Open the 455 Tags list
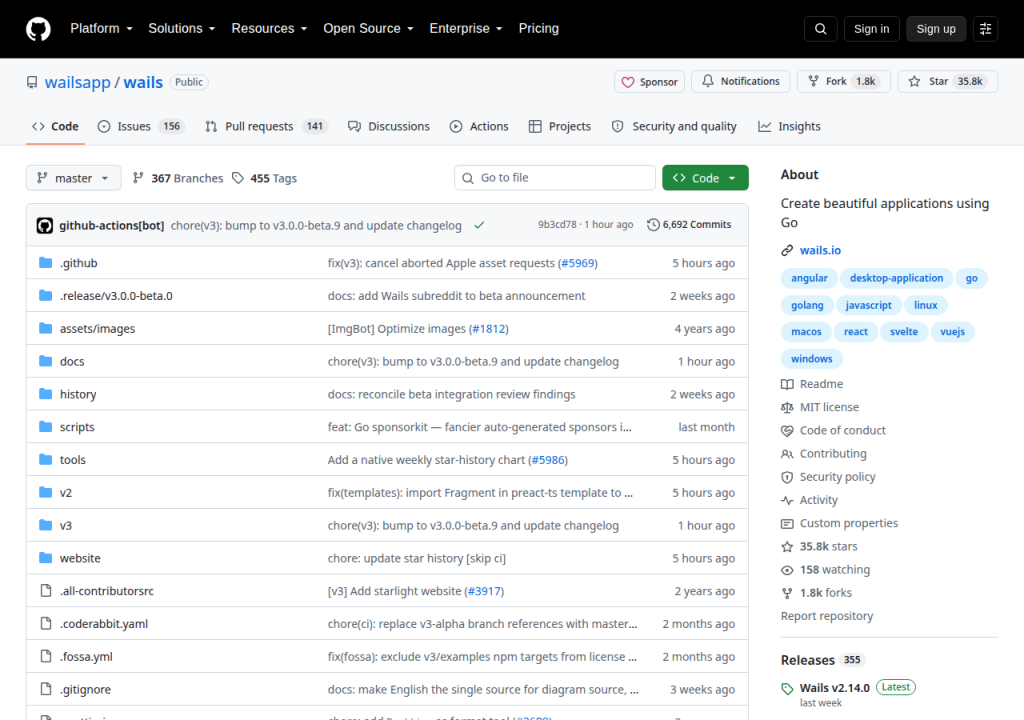The height and width of the screenshot is (720, 1024). point(264,178)
